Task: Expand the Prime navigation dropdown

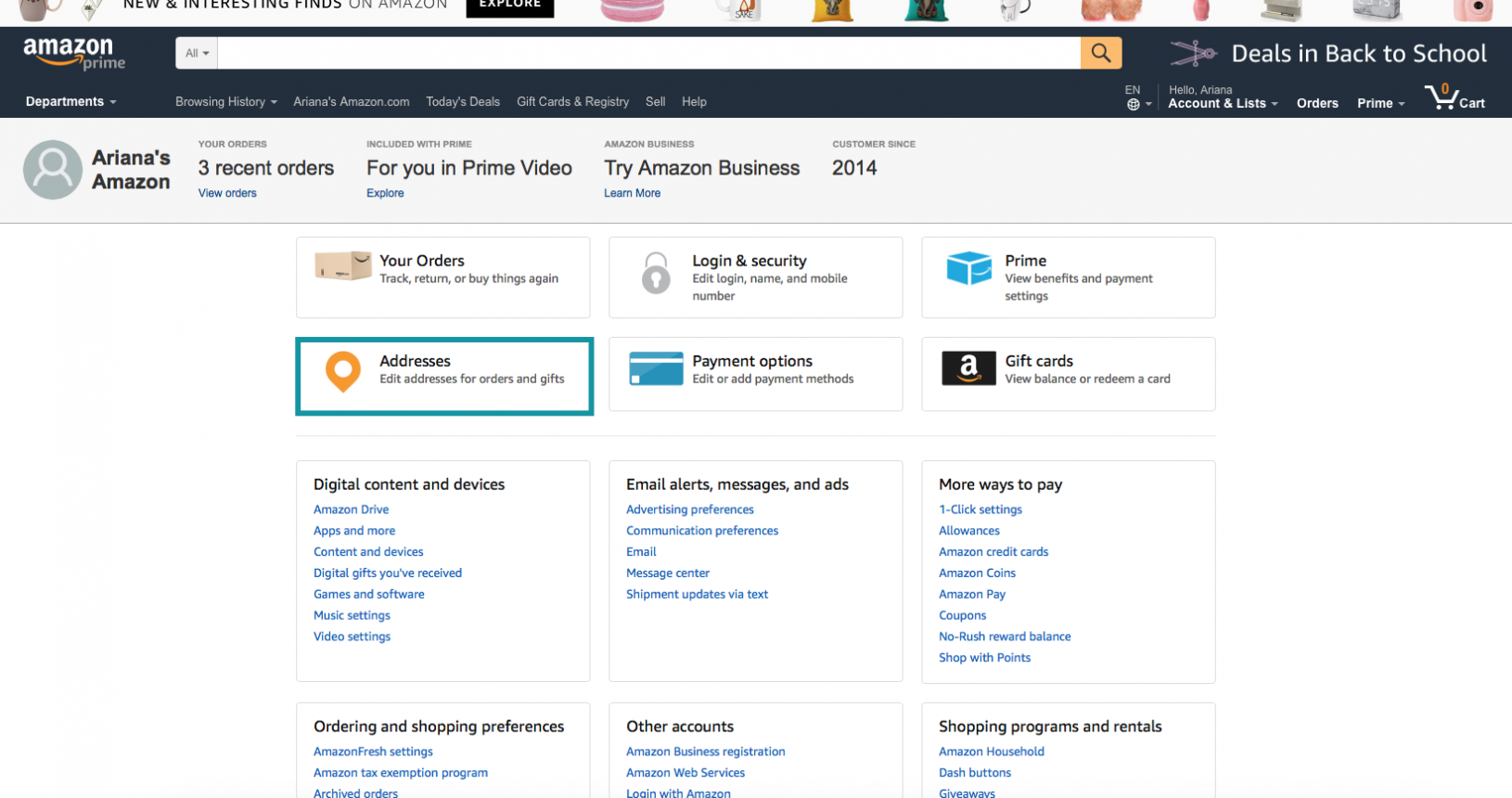Action: [x=1381, y=103]
